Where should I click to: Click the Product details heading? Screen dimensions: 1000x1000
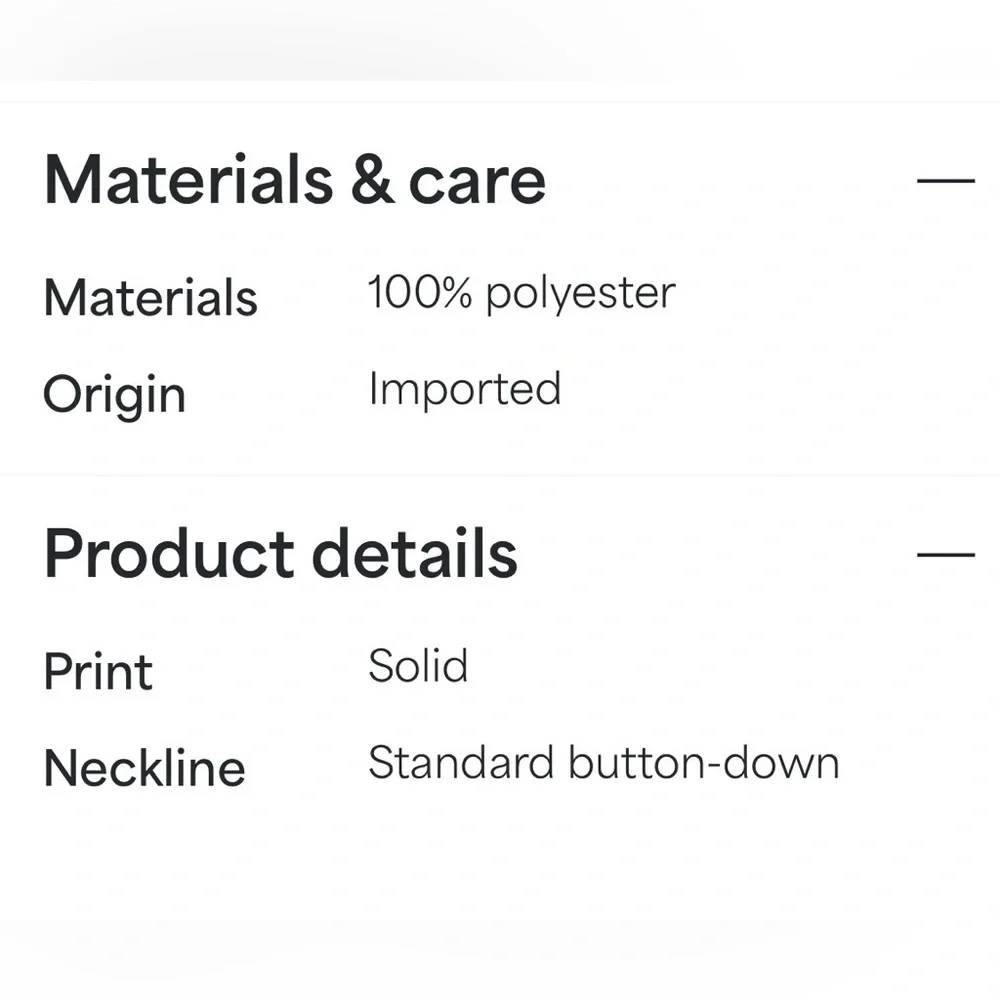(x=281, y=554)
